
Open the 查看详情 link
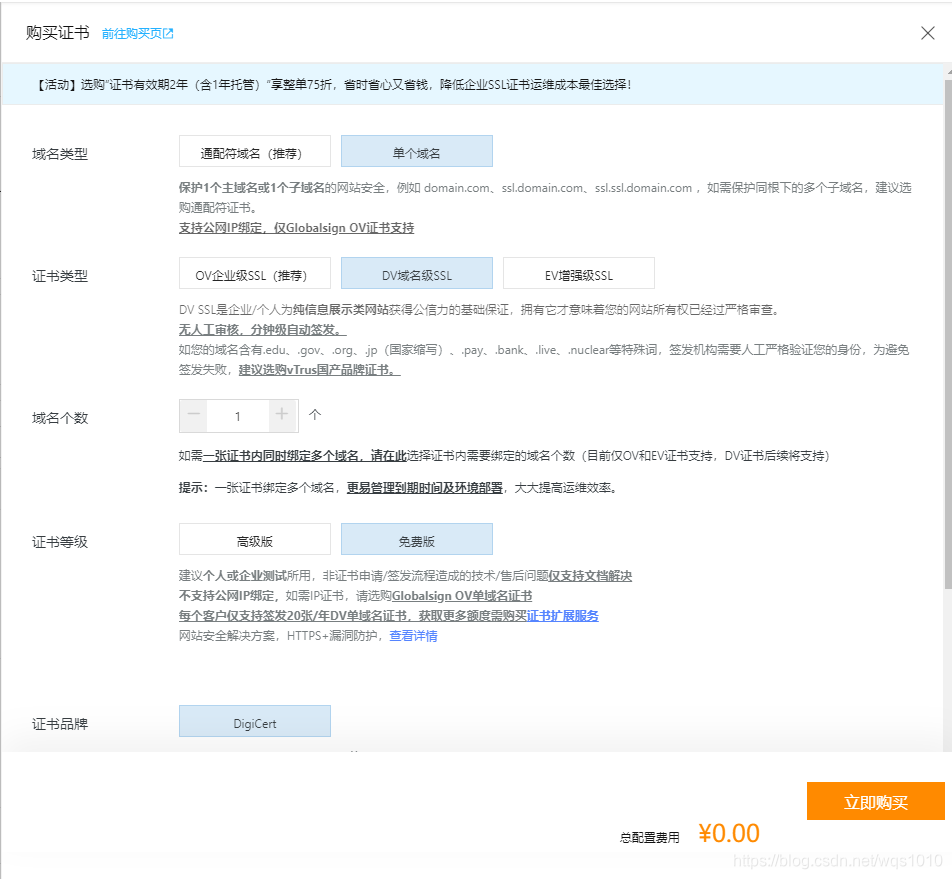point(413,635)
